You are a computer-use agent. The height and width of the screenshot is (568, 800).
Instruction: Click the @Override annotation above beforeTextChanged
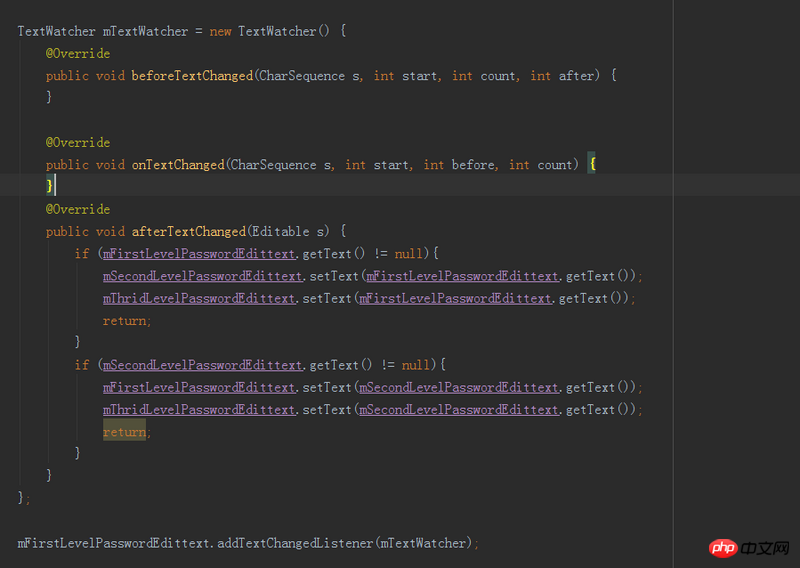tap(78, 54)
